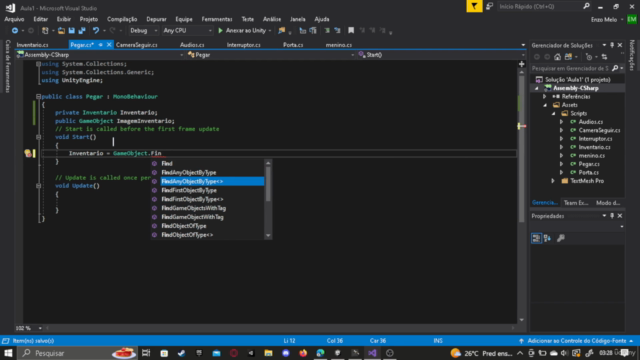Click the search magnifier in Solution Explorer
The width and height of the screenshot is (640, 360).
(x=615, y=68)
